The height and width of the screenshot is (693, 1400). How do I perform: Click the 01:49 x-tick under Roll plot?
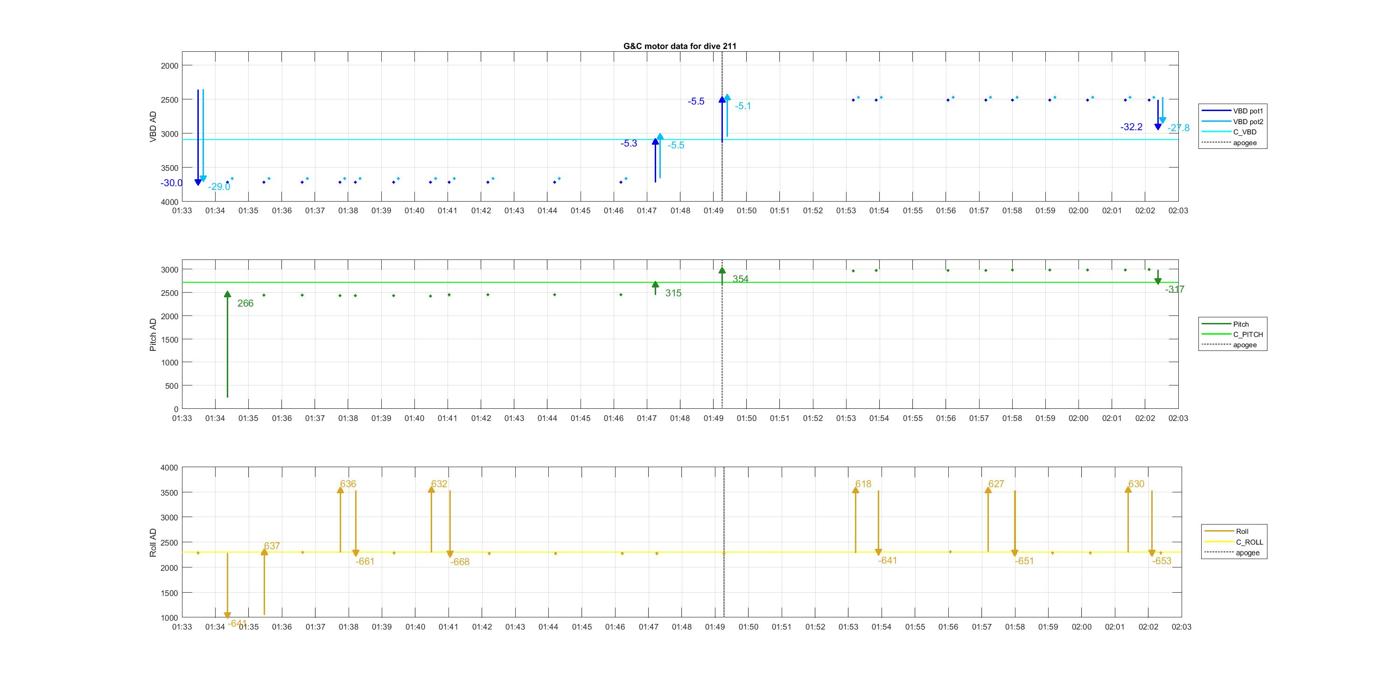(x=715, y=627)
